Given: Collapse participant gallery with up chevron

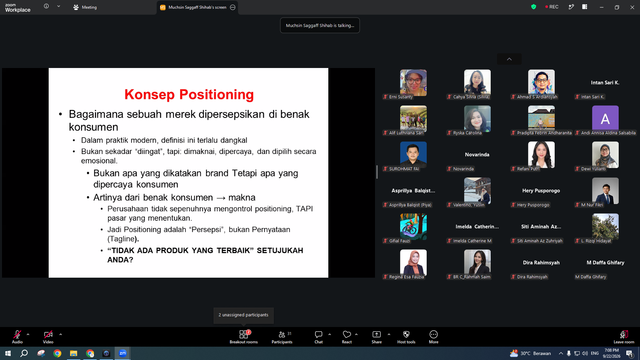Looking at the screenshot, I should point(509,59).
